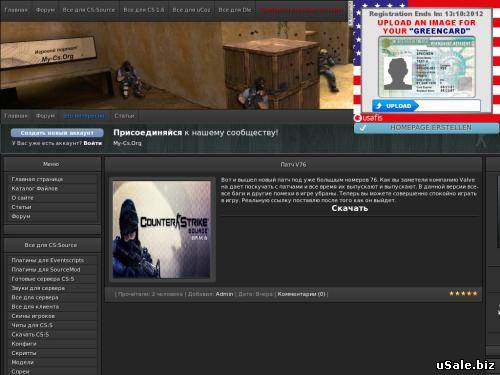Open Плагины для SourceMod in the sidebar
500x375 pixels.
tap(46, 270)
